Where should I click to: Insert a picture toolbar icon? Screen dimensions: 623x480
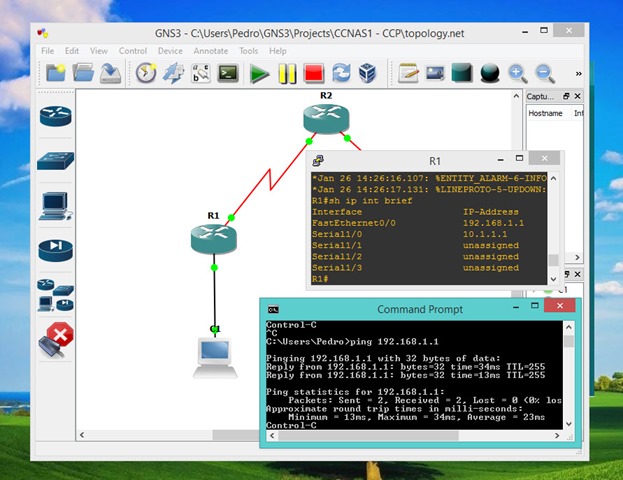[435, 73]
